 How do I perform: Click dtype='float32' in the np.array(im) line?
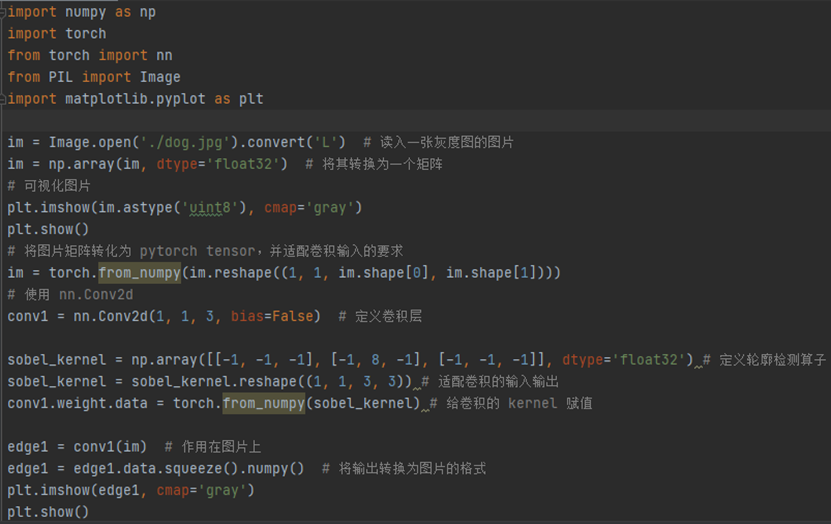222,164
